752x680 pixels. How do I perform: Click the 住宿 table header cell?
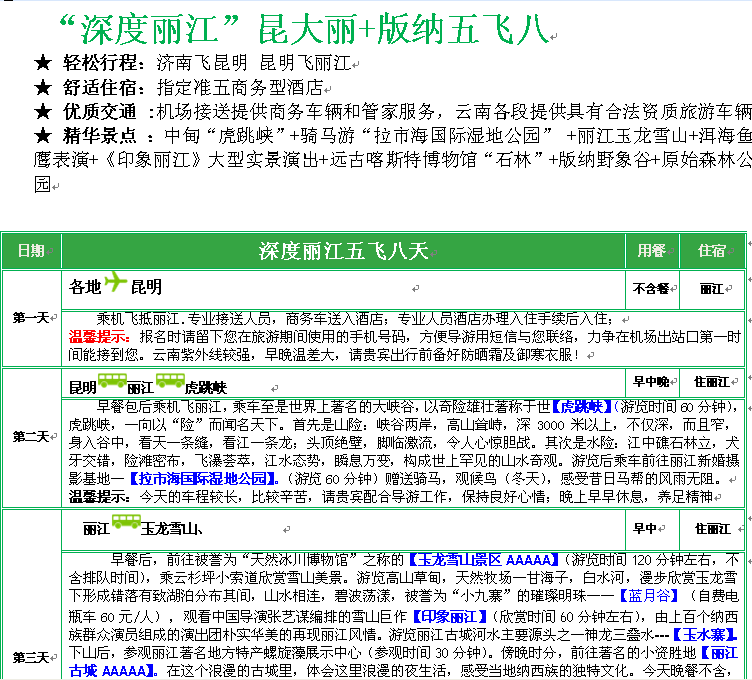tap(712, 250)
